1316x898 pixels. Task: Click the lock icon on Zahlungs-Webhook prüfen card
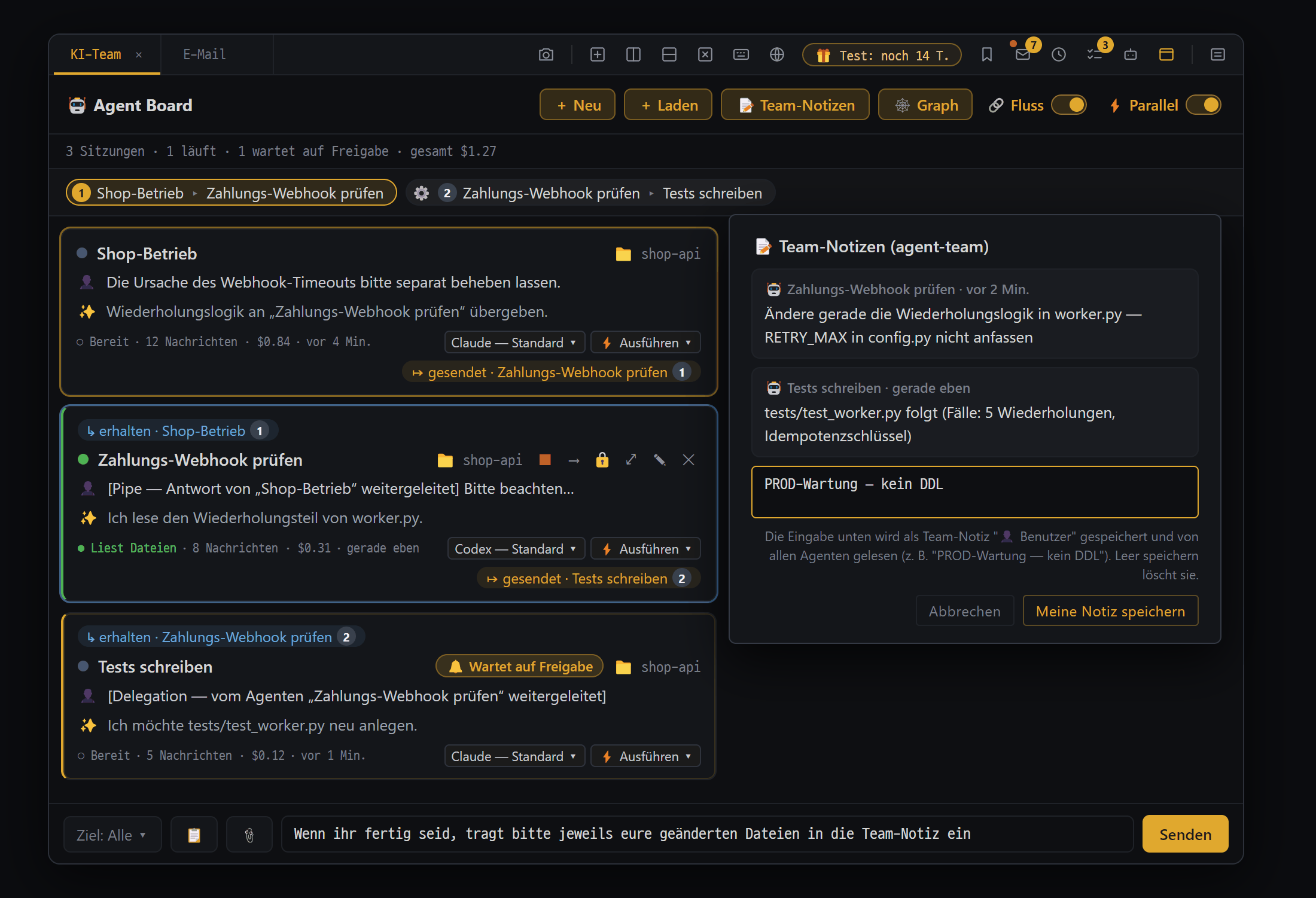602,460
